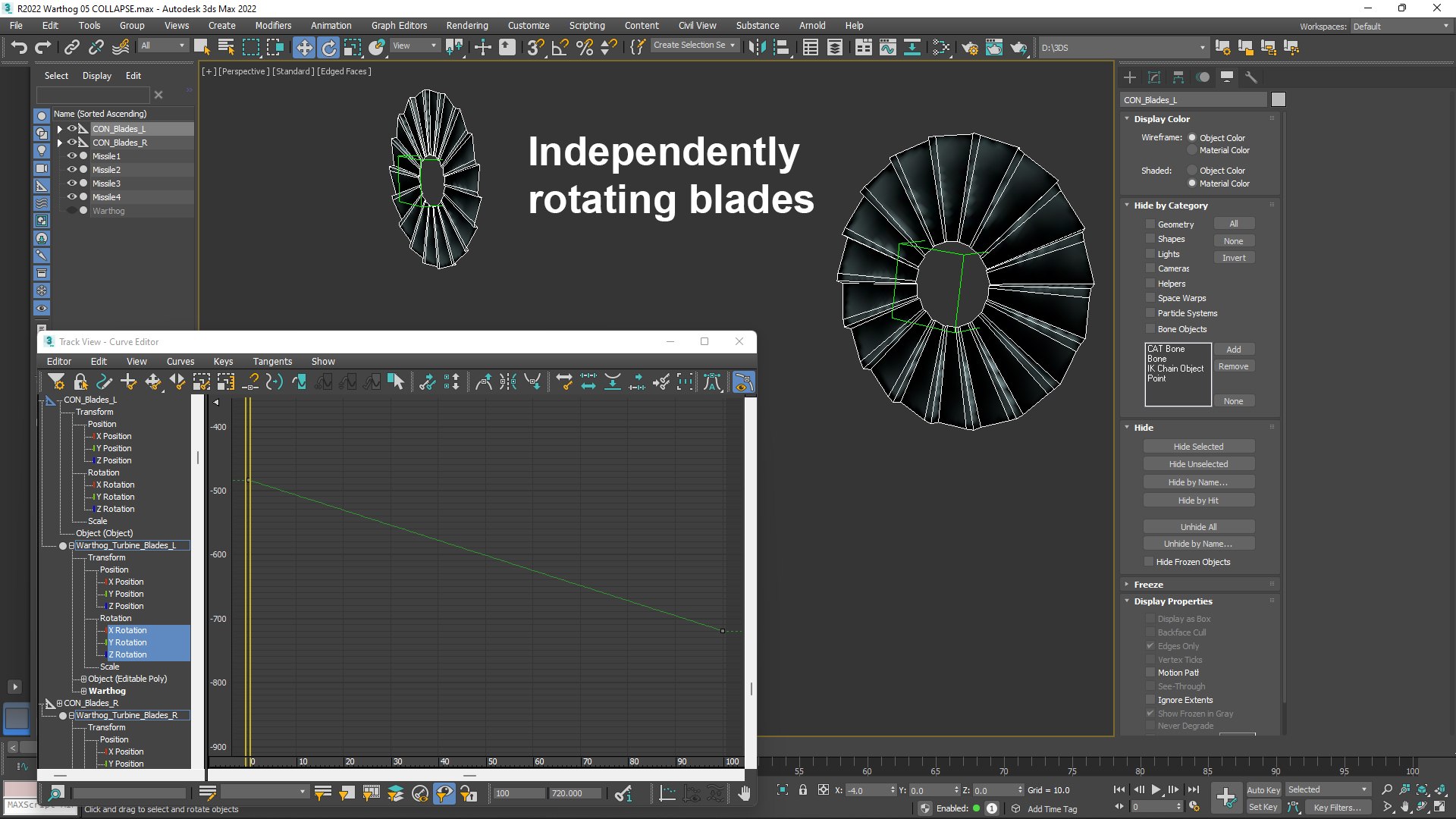Expand the Freeze rollout
This screenshot has width=1456, height=819.
1148,585
